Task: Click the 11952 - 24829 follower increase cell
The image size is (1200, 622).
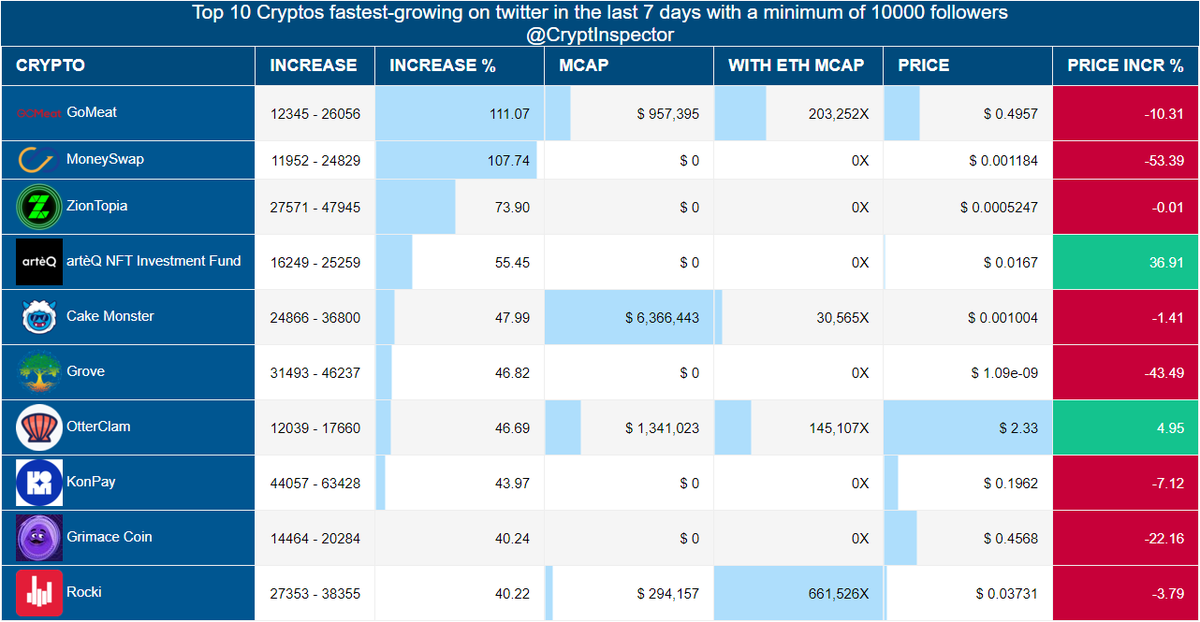Action: click(315, 160)
